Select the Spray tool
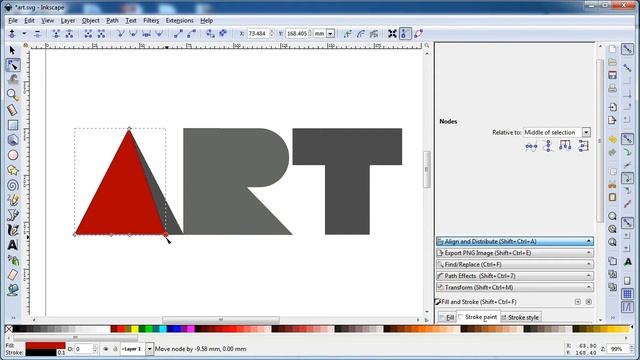 point(13,260)
